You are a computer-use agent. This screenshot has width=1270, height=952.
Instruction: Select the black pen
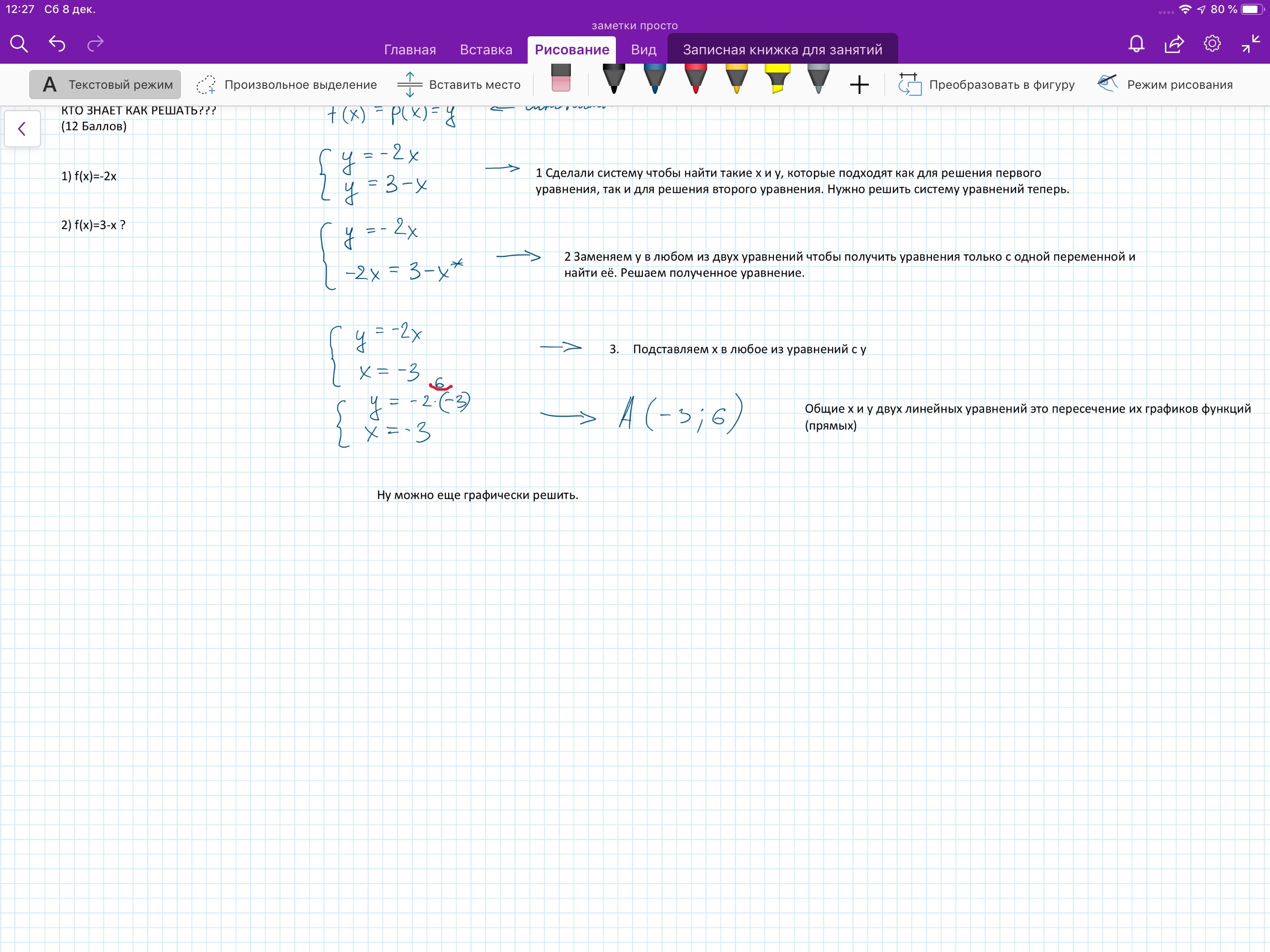pos(613,80)
